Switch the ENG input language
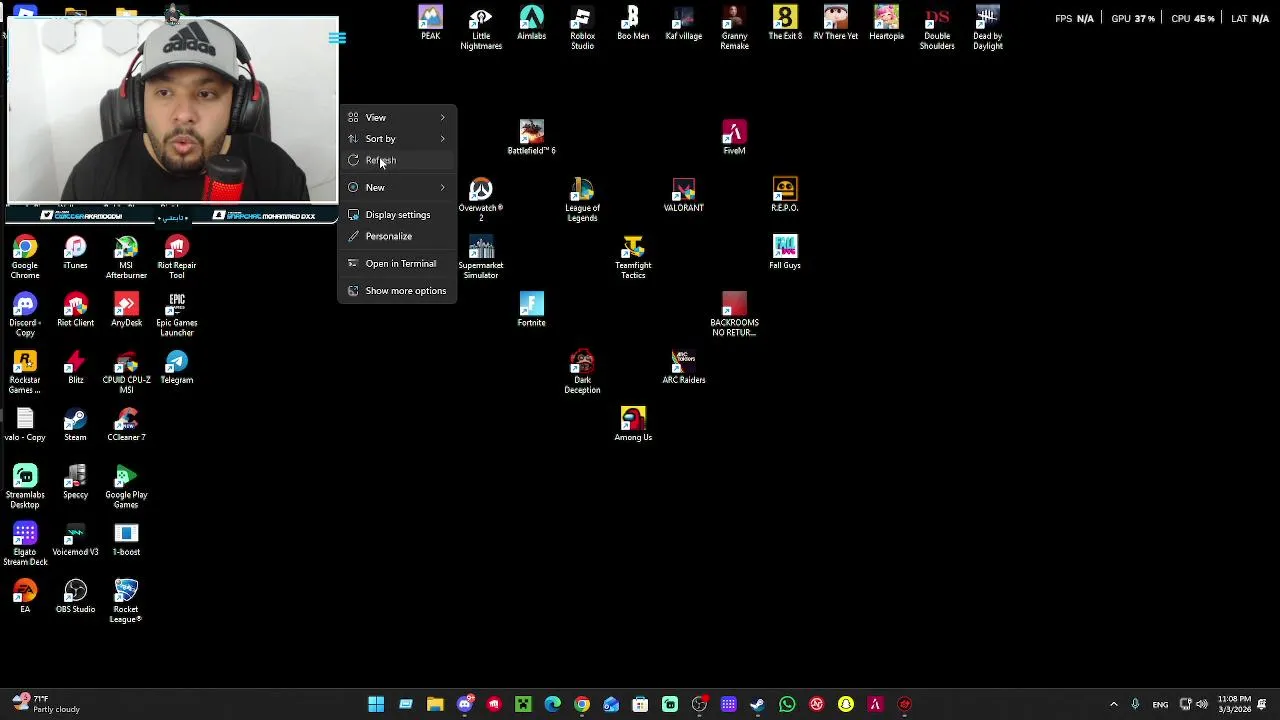The image size is (1280, 720). point(1160,704)
